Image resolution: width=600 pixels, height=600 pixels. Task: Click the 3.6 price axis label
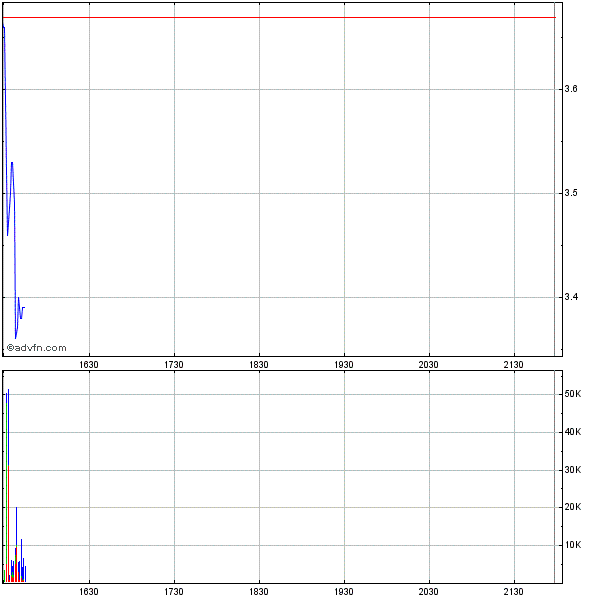571,89
